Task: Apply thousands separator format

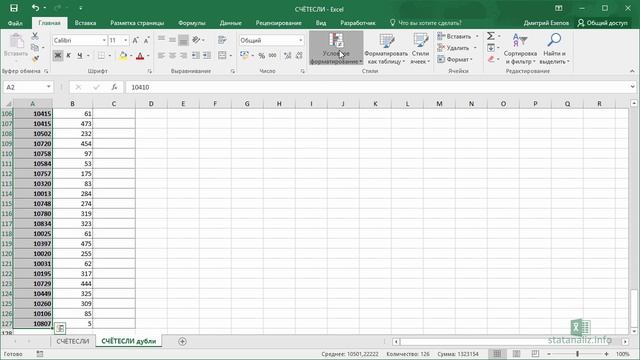Action: (x=273, y=56)
